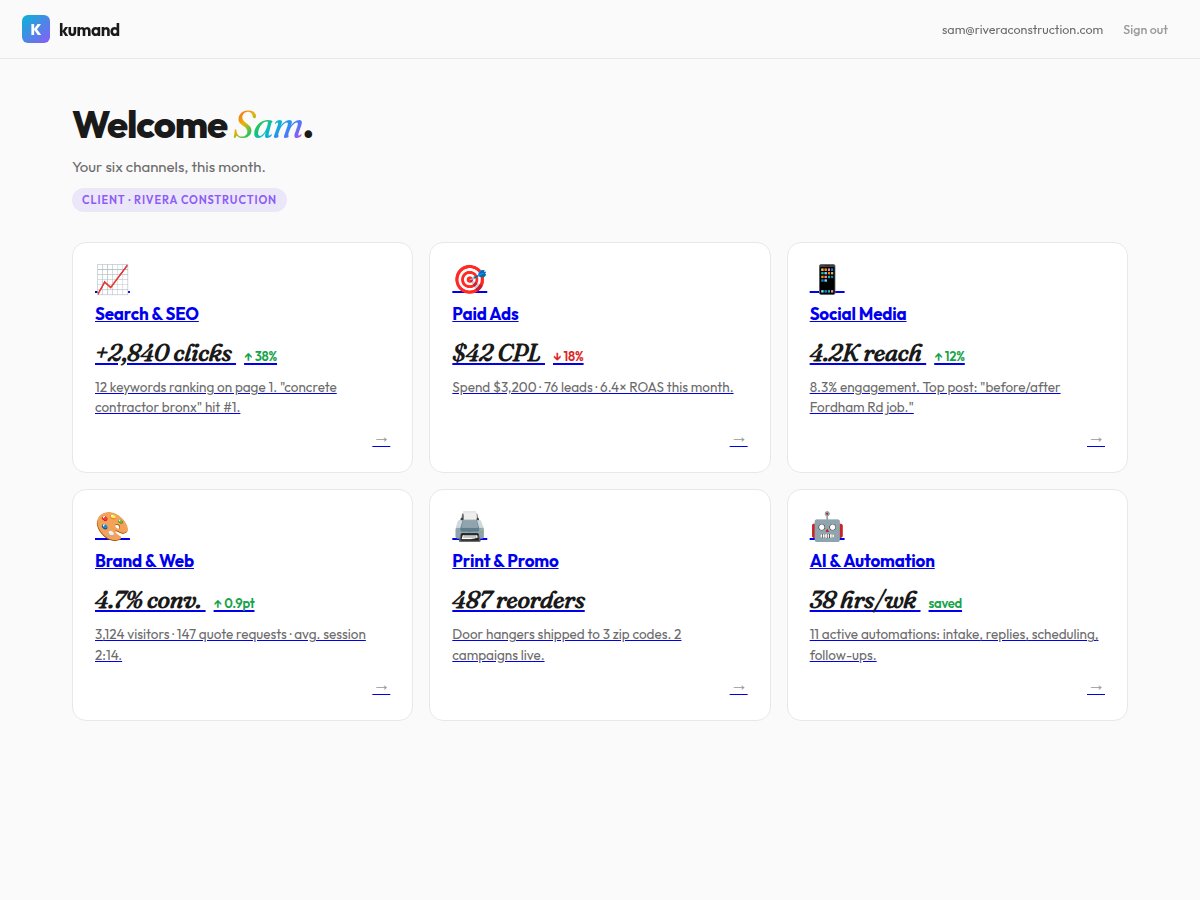Screen dimensions: 1200x900
Task: Click the 12 keywords ranking description
Action: [216, 397]
